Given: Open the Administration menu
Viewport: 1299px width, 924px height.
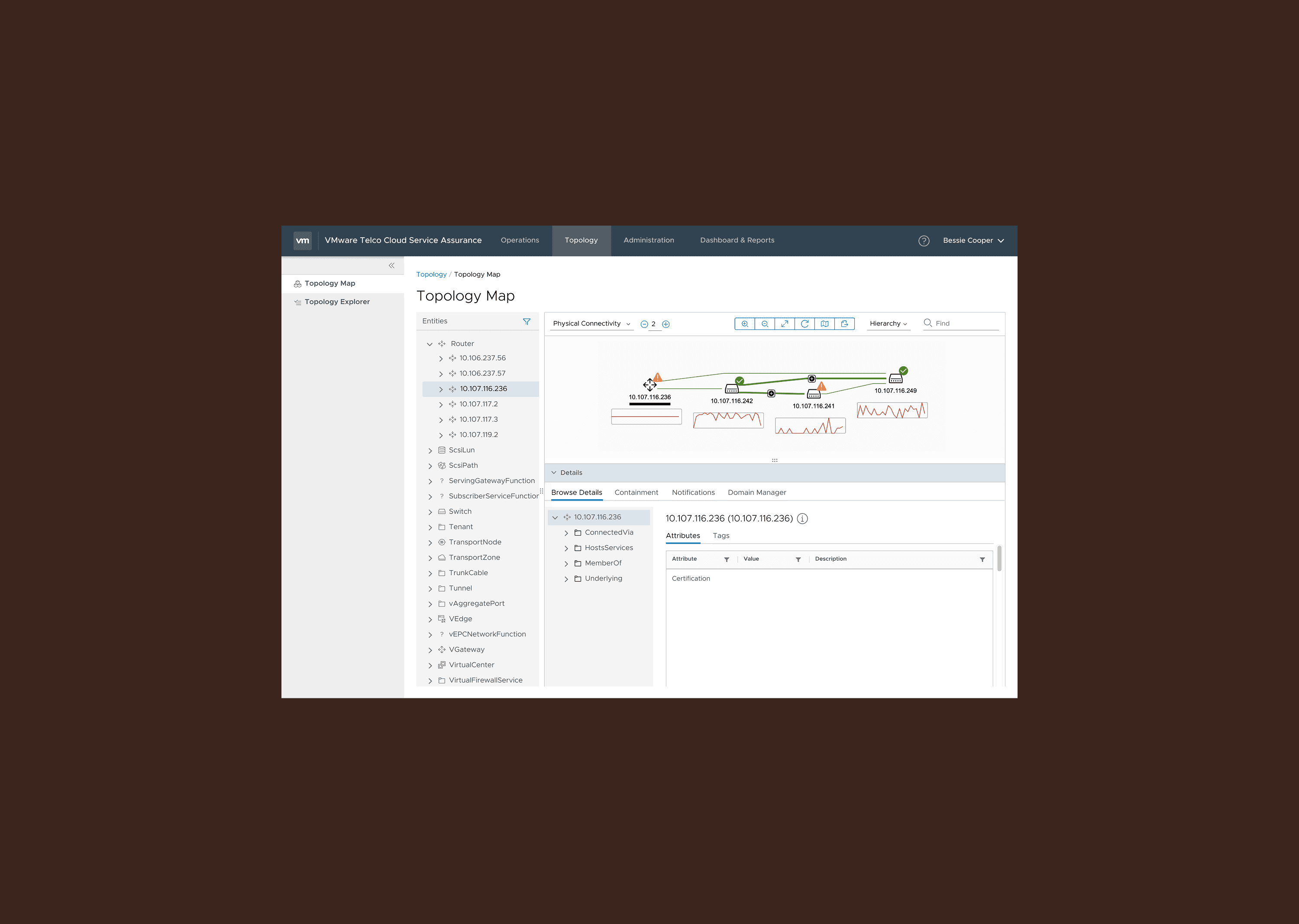Looking at the screenshot, I should (x=648, y=240).
